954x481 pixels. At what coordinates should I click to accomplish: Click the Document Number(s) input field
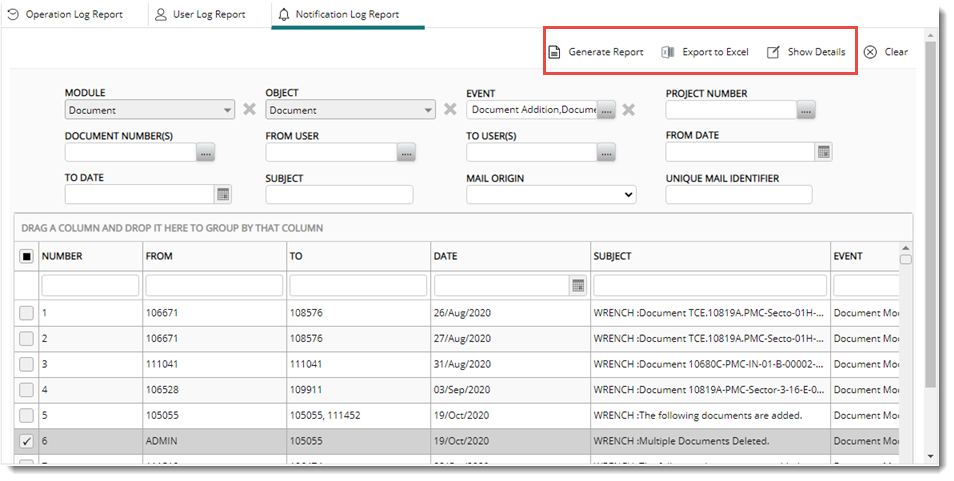pyautogui.click(x=131, y=153)
